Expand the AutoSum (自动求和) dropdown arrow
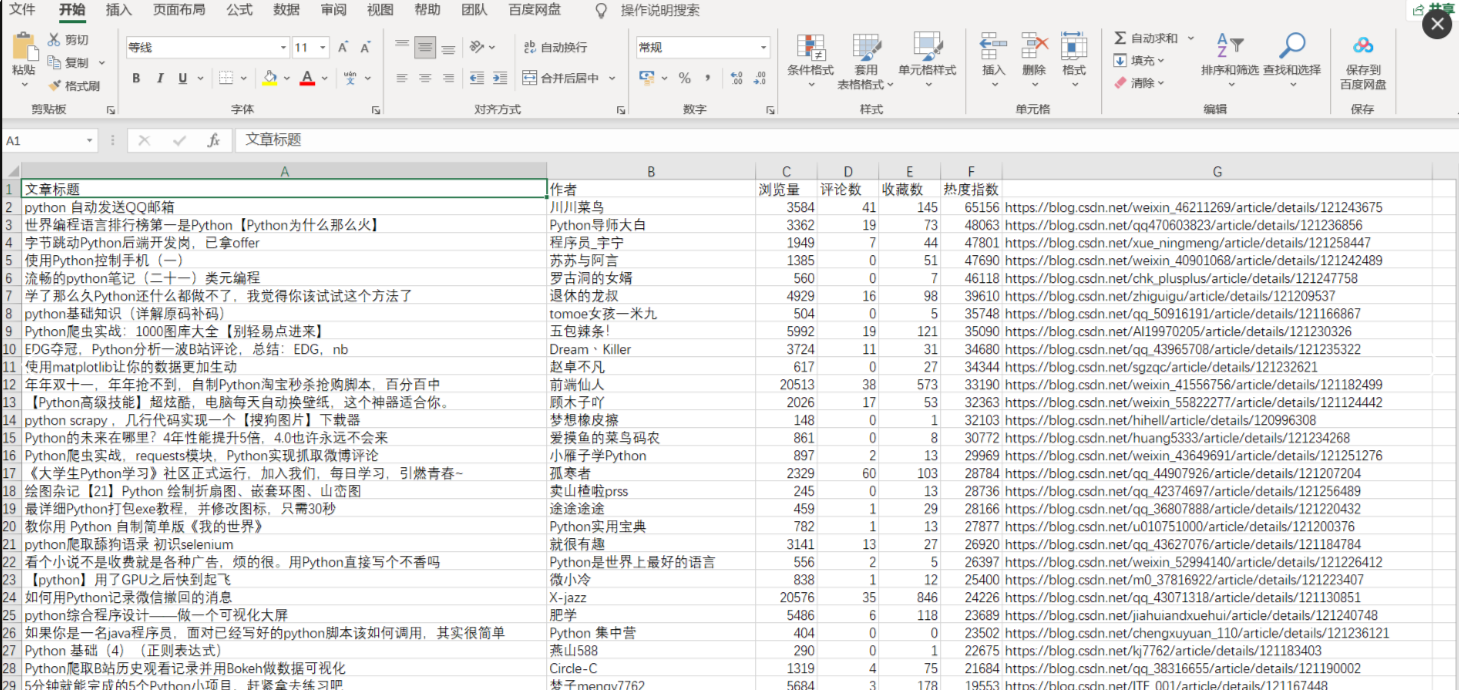This screenshot has width=1459, height=690. pyautogui.click(x=1191, y=38)
